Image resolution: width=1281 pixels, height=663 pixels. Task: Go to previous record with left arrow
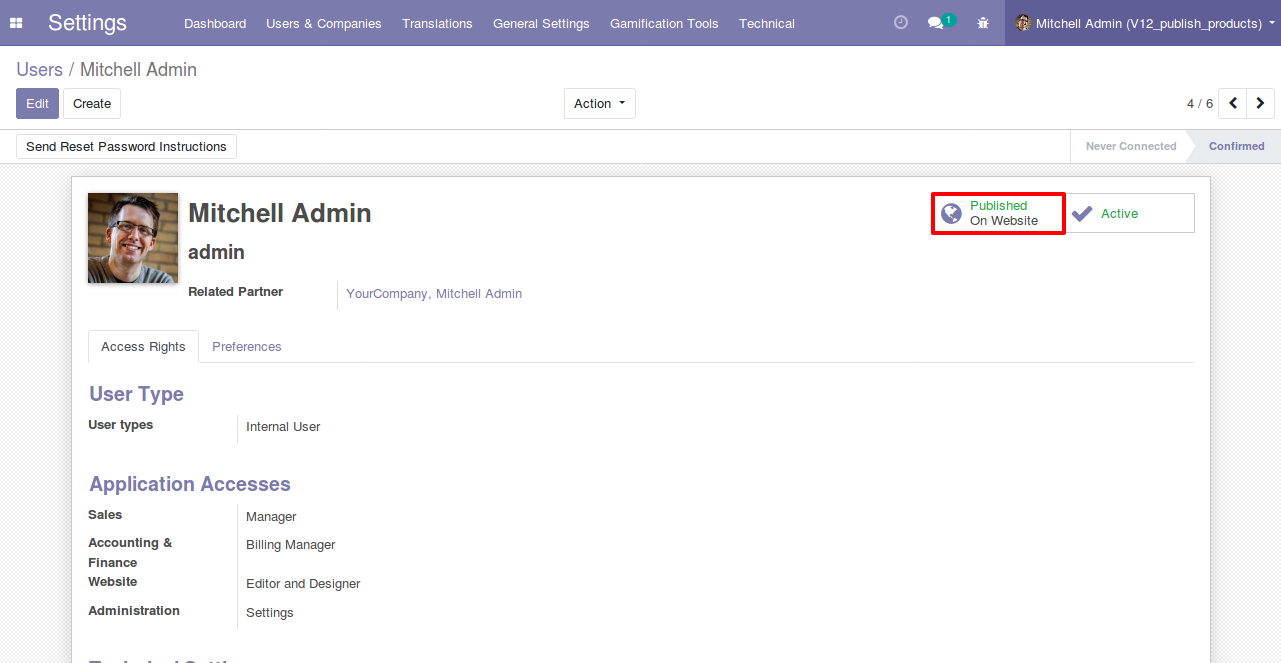point(1233,103)
